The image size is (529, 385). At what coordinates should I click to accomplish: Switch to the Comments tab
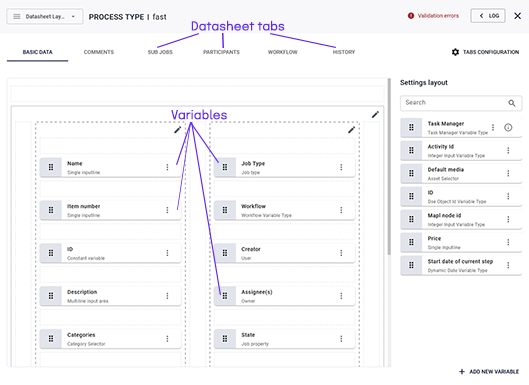[x=99, y=52]
